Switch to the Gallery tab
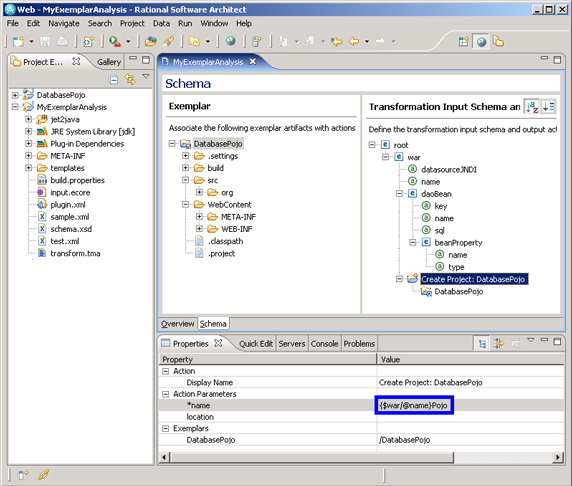Viewport: 572px width, 486px height. click(x=109, y=62)
